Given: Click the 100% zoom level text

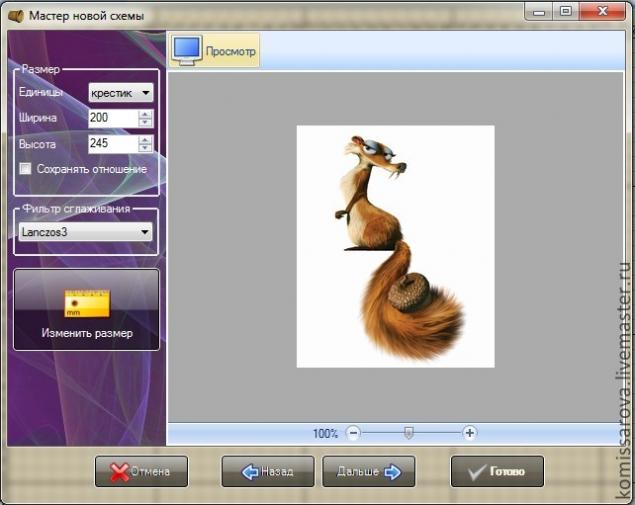Looking at the screenshot, I should pyautogui.click(x=325, y=434).
